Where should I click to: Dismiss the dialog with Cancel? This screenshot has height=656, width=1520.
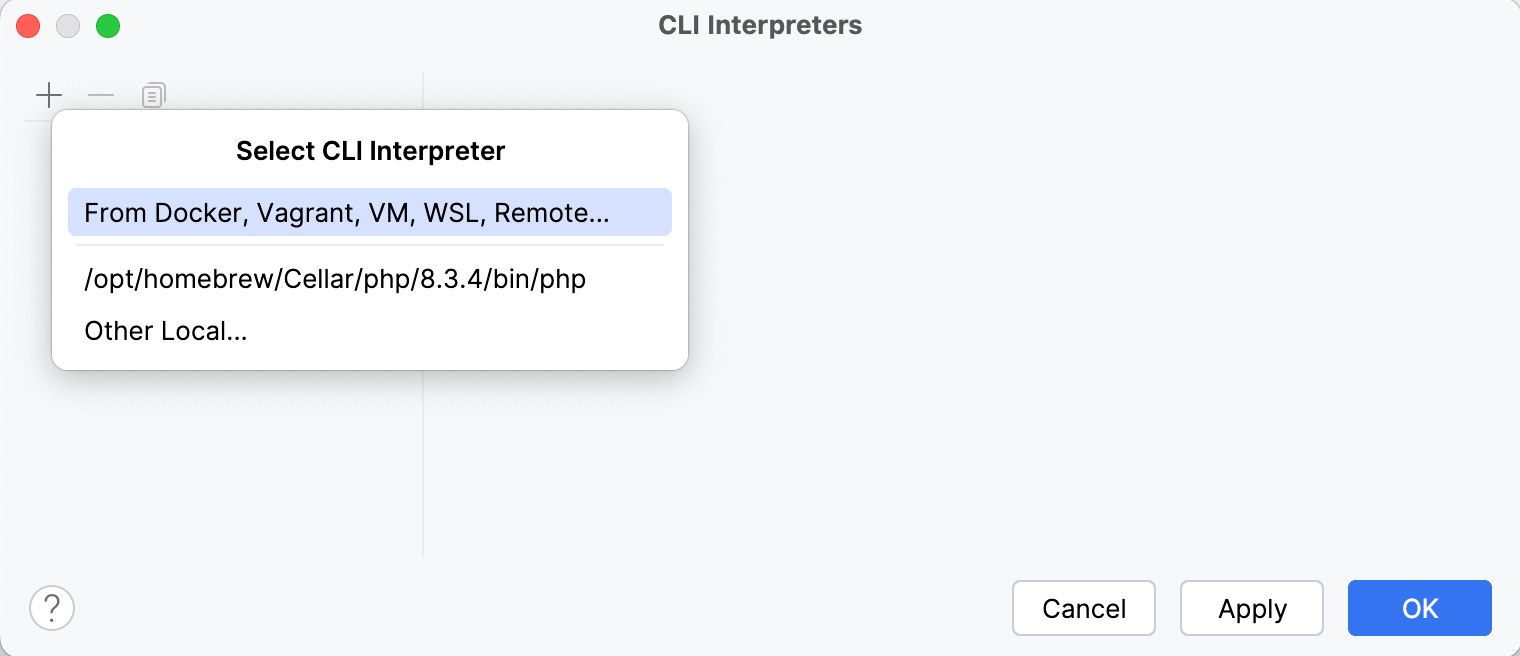[x=1083, y=608]
